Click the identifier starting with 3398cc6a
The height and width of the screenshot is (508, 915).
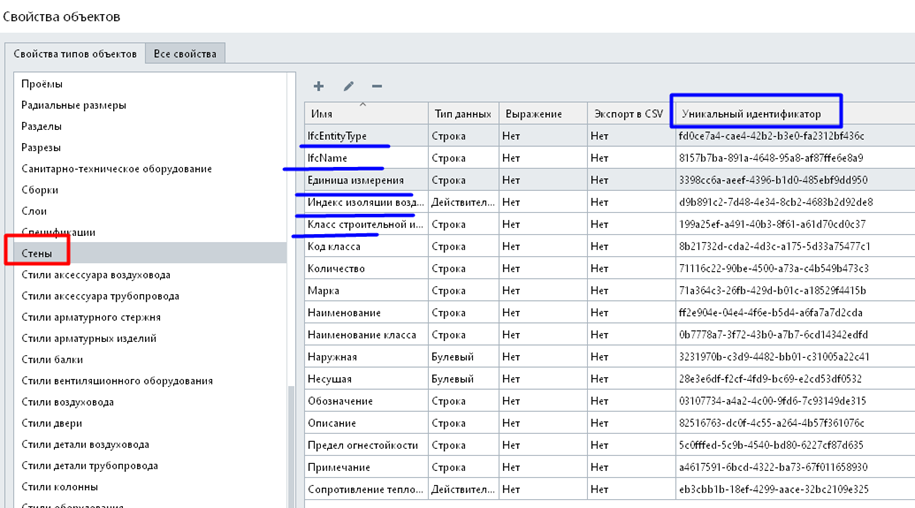[773, 180]
